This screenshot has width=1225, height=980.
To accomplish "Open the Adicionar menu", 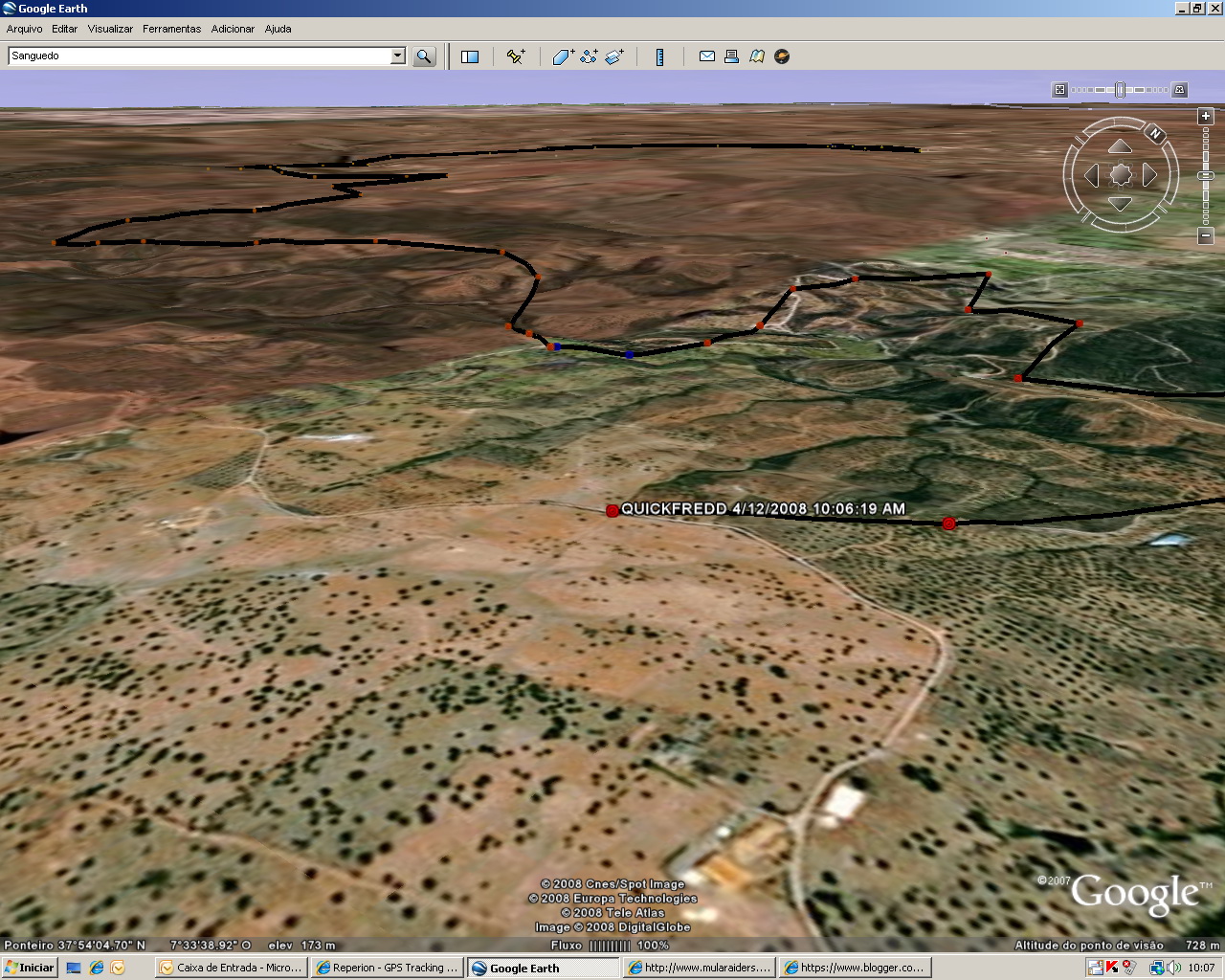I will [x=234, y=29].
